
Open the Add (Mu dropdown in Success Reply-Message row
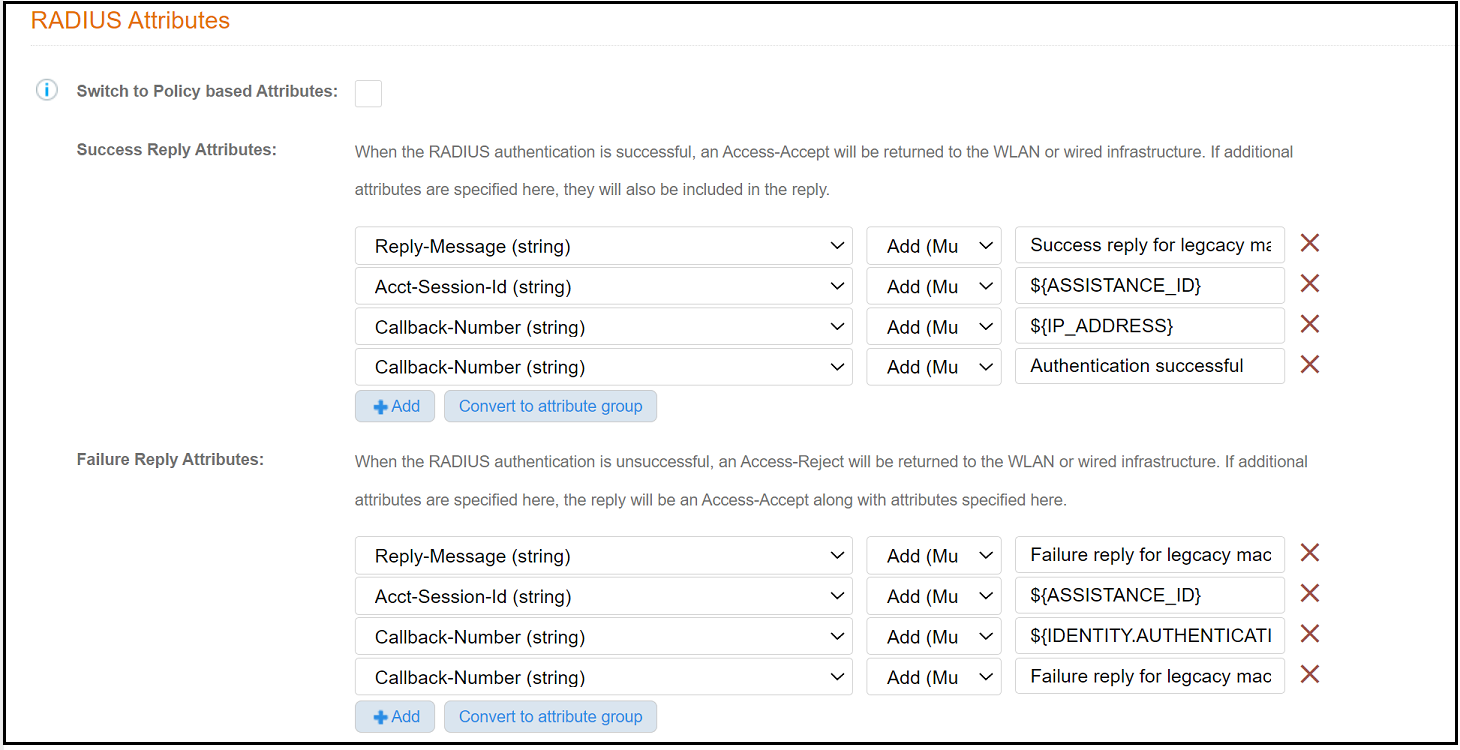click(x=934, y=246)
